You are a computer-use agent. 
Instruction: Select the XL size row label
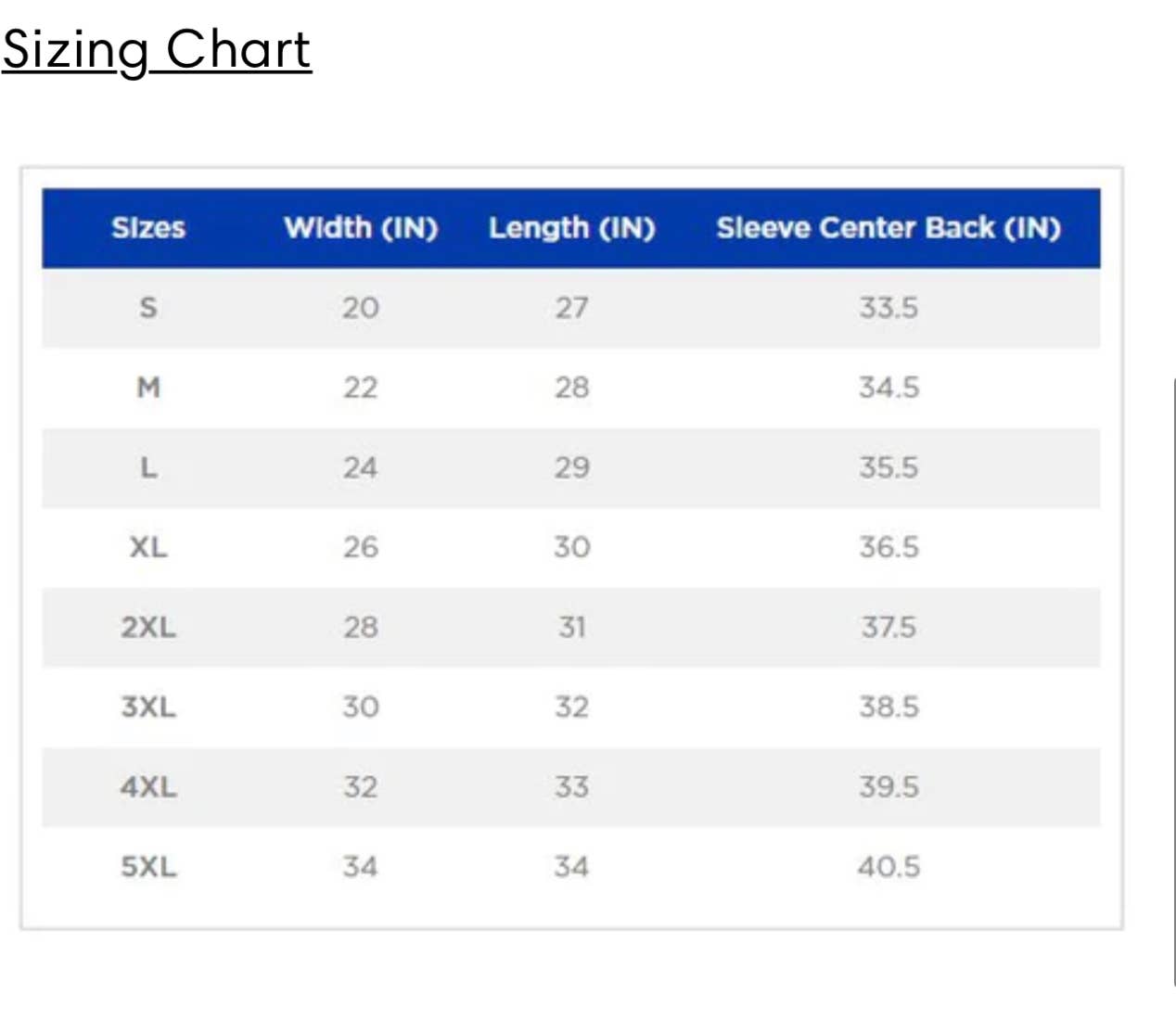click(148, 547)
